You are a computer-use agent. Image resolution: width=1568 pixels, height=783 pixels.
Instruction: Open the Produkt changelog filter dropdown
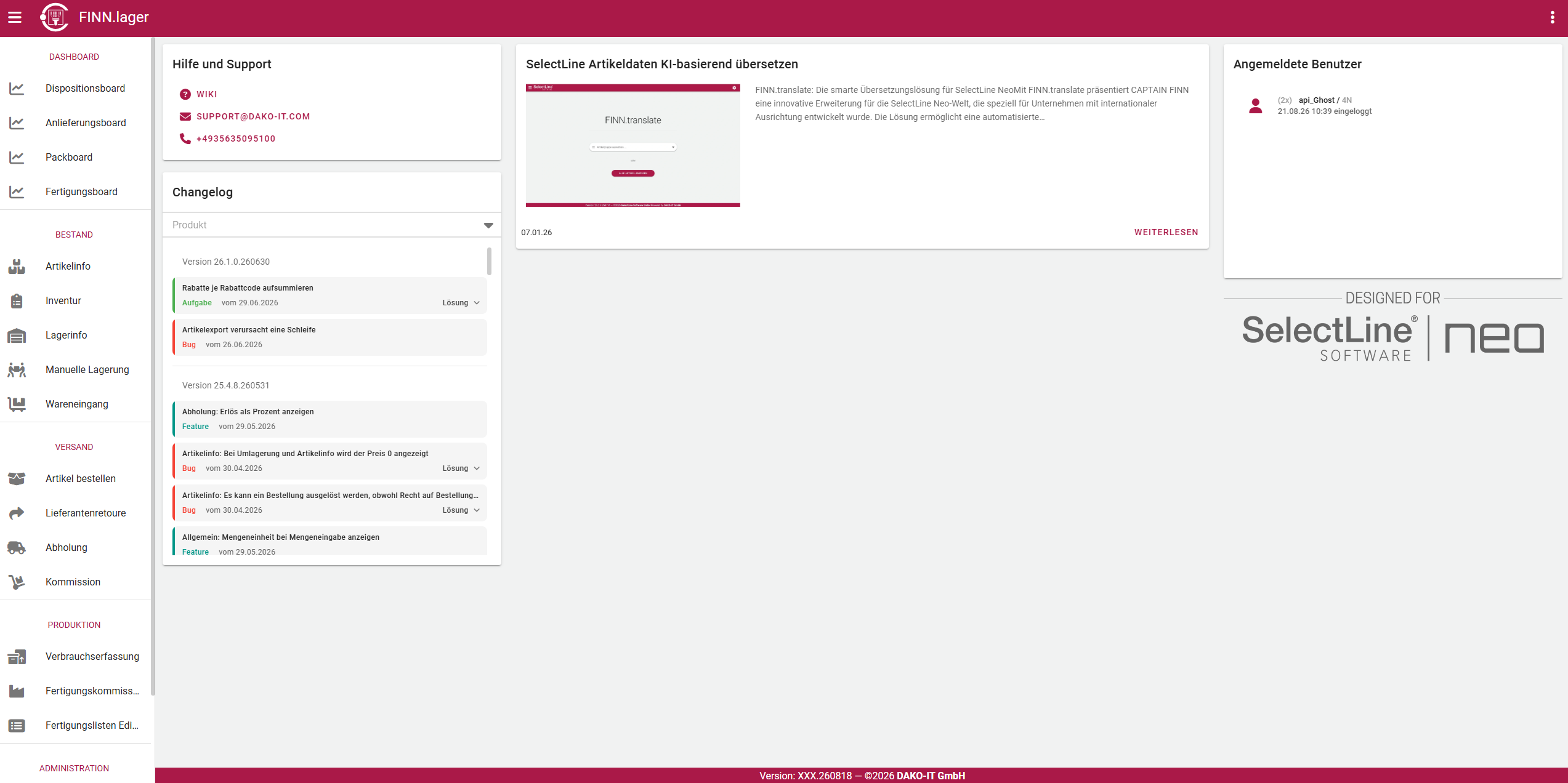pyautogui.click(x=332, y=225)
